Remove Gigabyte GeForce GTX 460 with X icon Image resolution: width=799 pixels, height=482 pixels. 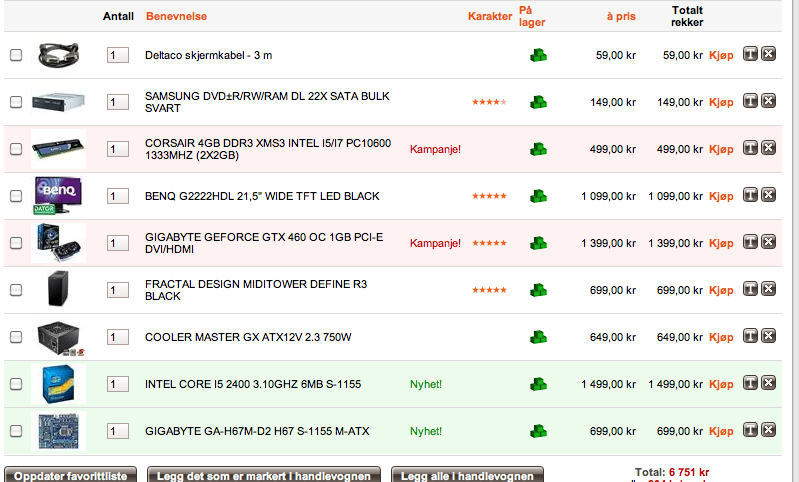[768, 242]
